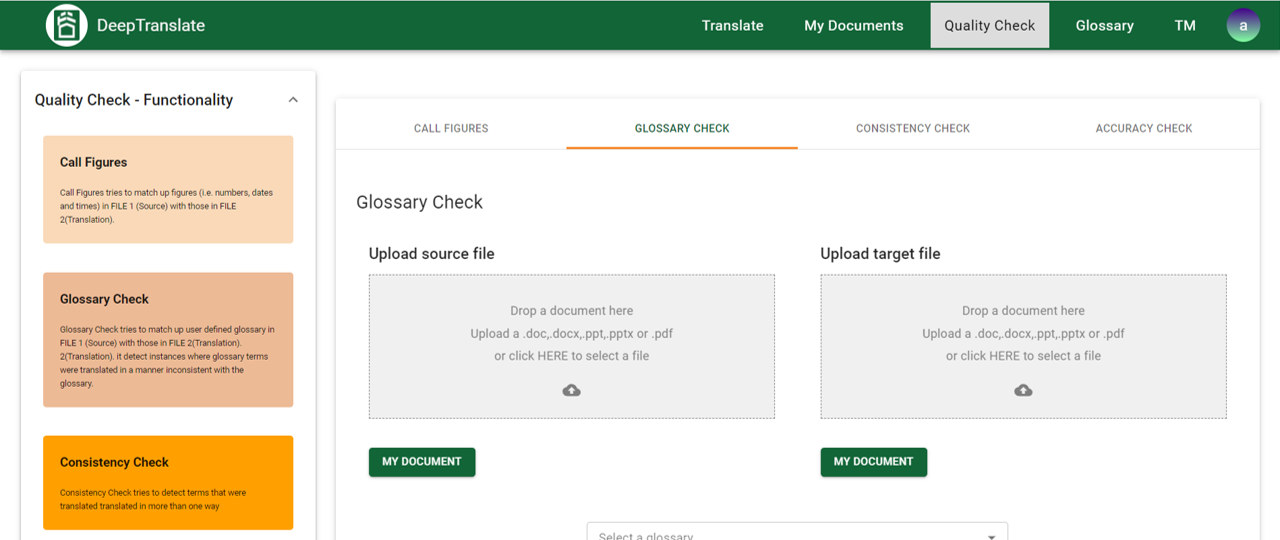Screen dimensions: 1280x540
Task: Select the Glossary Check tab
Action: pyautogui.click(x=682, y=128)
